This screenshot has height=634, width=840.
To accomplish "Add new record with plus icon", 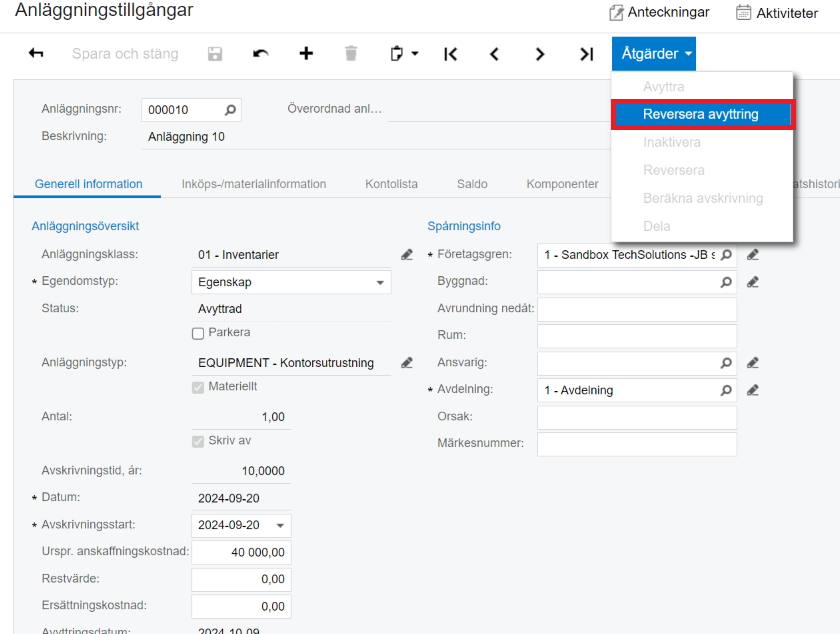I will coord(306,53).
